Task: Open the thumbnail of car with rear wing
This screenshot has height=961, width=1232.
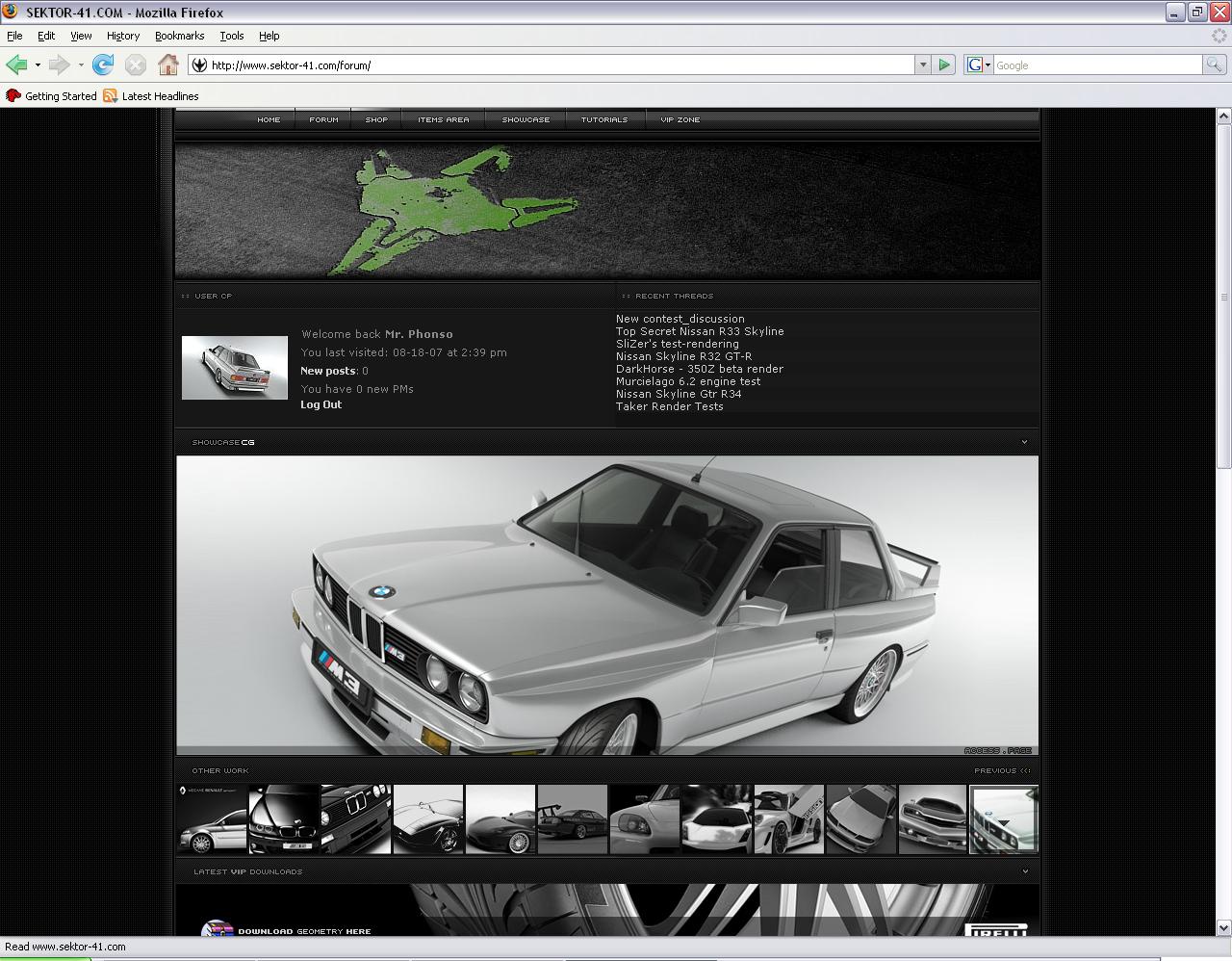Action: [573, 819]
